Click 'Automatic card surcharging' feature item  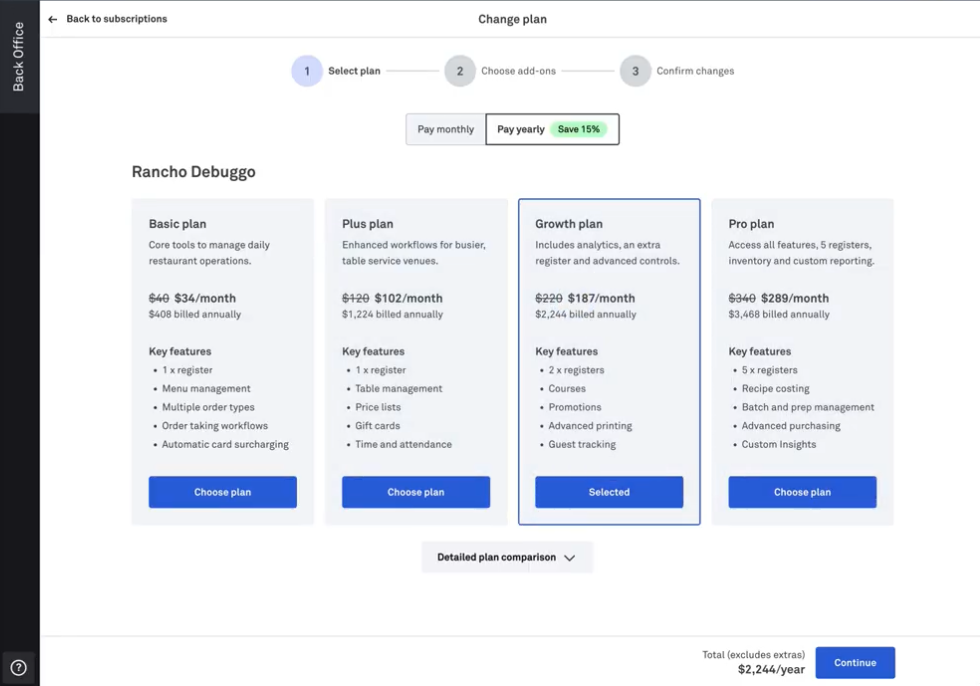point(225,445)
